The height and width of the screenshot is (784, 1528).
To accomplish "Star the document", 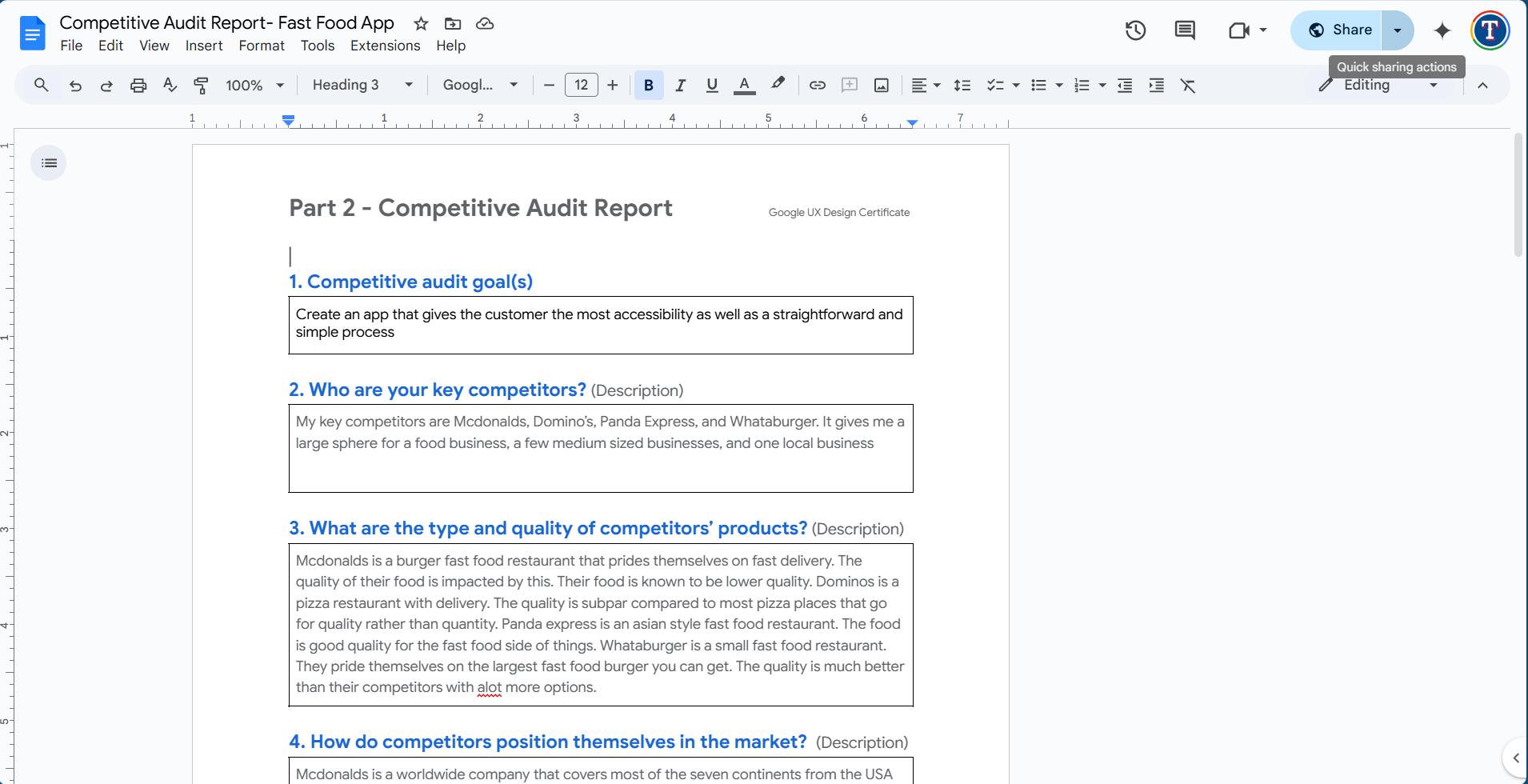I will (421, 24).
